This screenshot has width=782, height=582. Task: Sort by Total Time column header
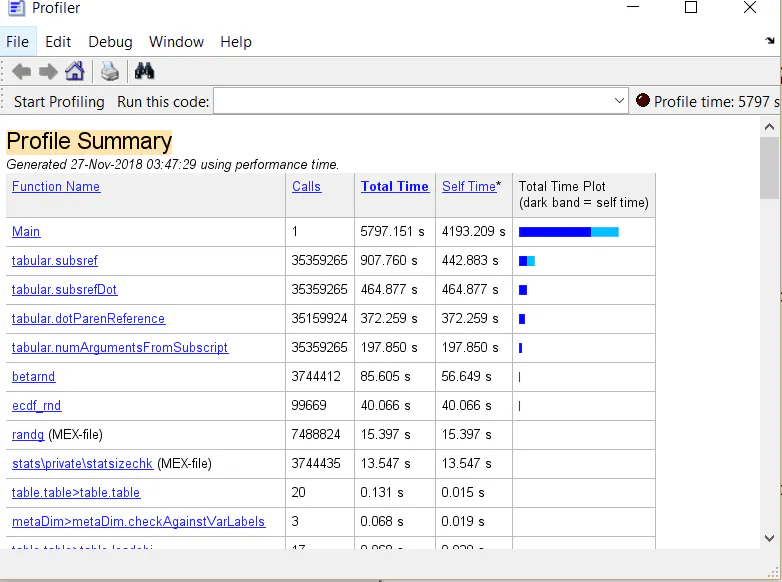tap(394, 187)
